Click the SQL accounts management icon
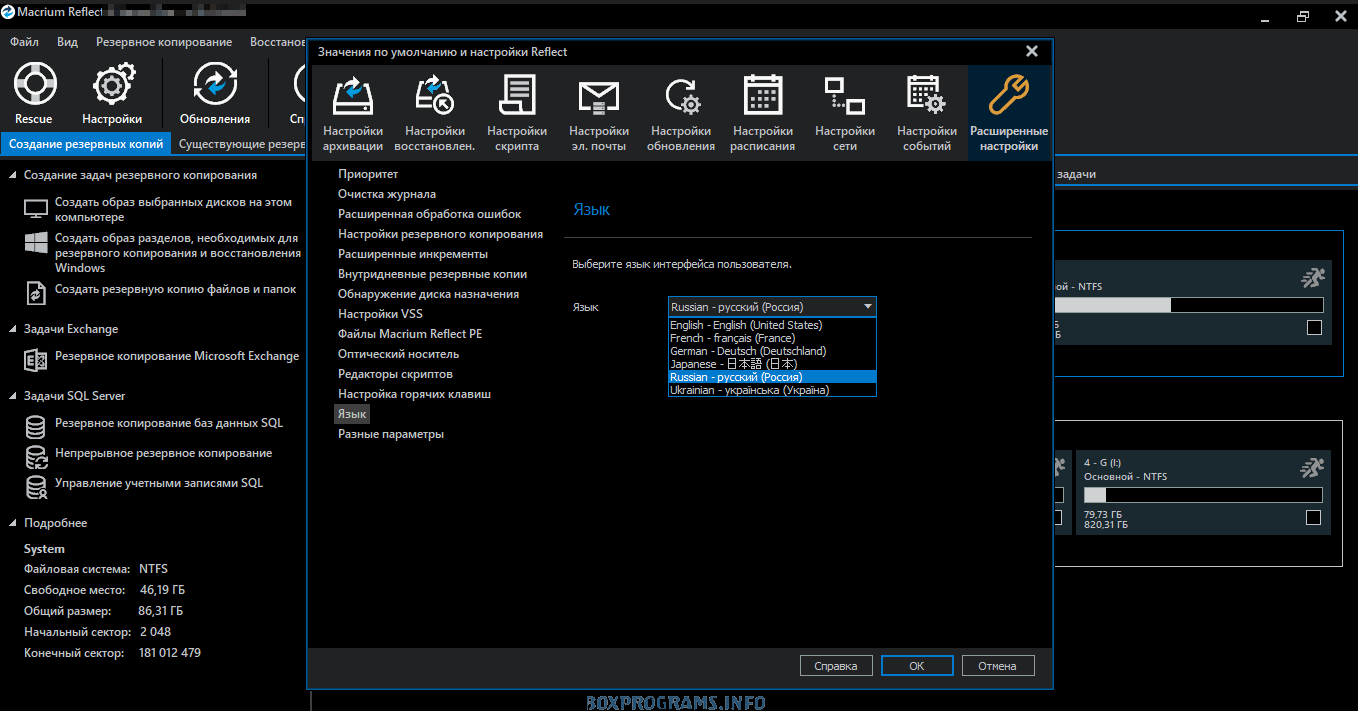The image size is (1358, 711). tap(36, 487)
